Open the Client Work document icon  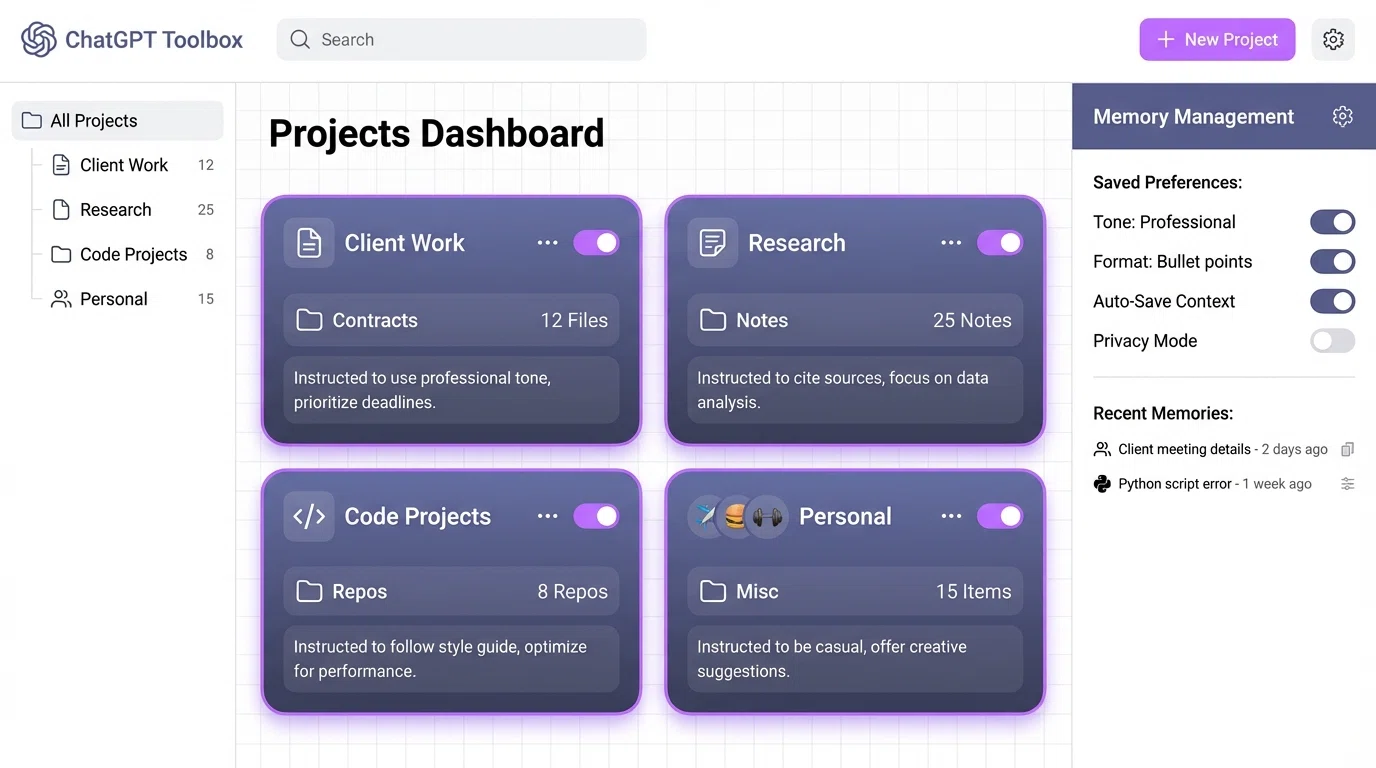pyautogui.click(x=309, y=242)
